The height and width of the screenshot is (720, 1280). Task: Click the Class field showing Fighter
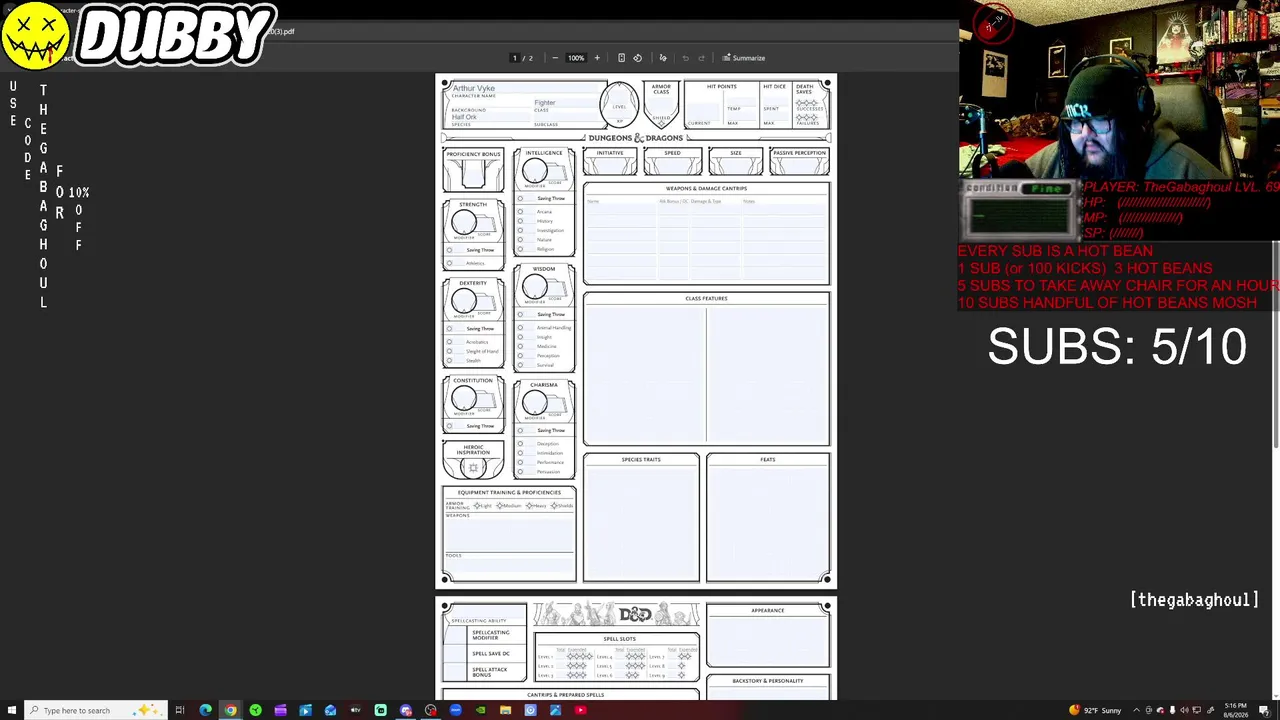pyautogui.click(x=565, y=102)
